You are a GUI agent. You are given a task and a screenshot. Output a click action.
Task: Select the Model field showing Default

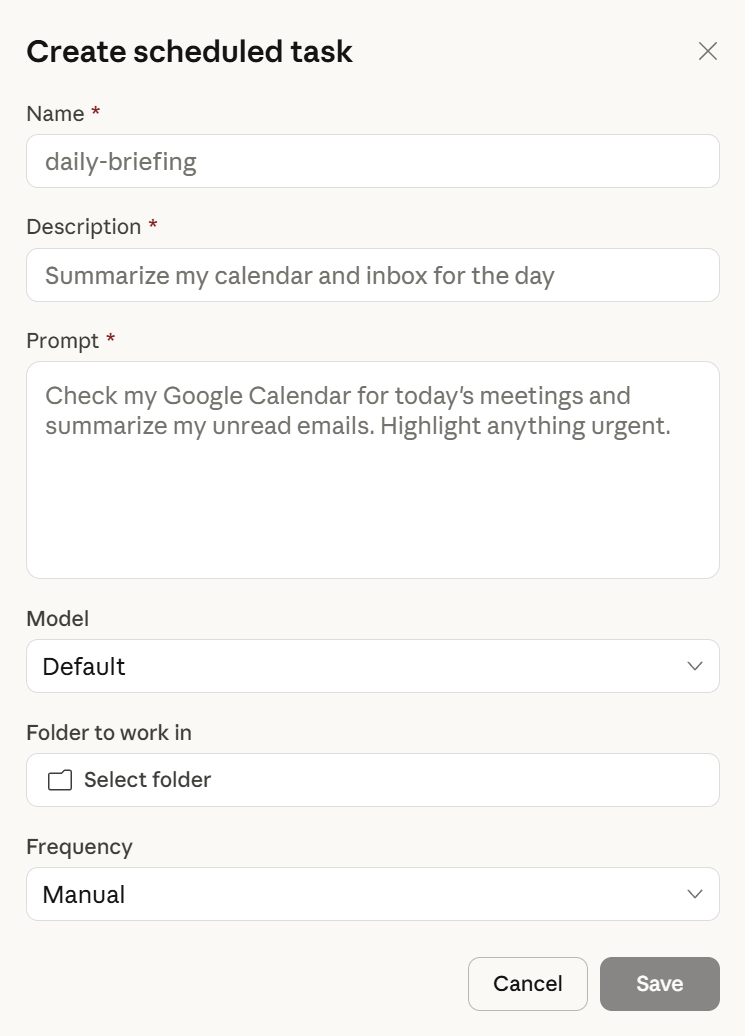372,666
